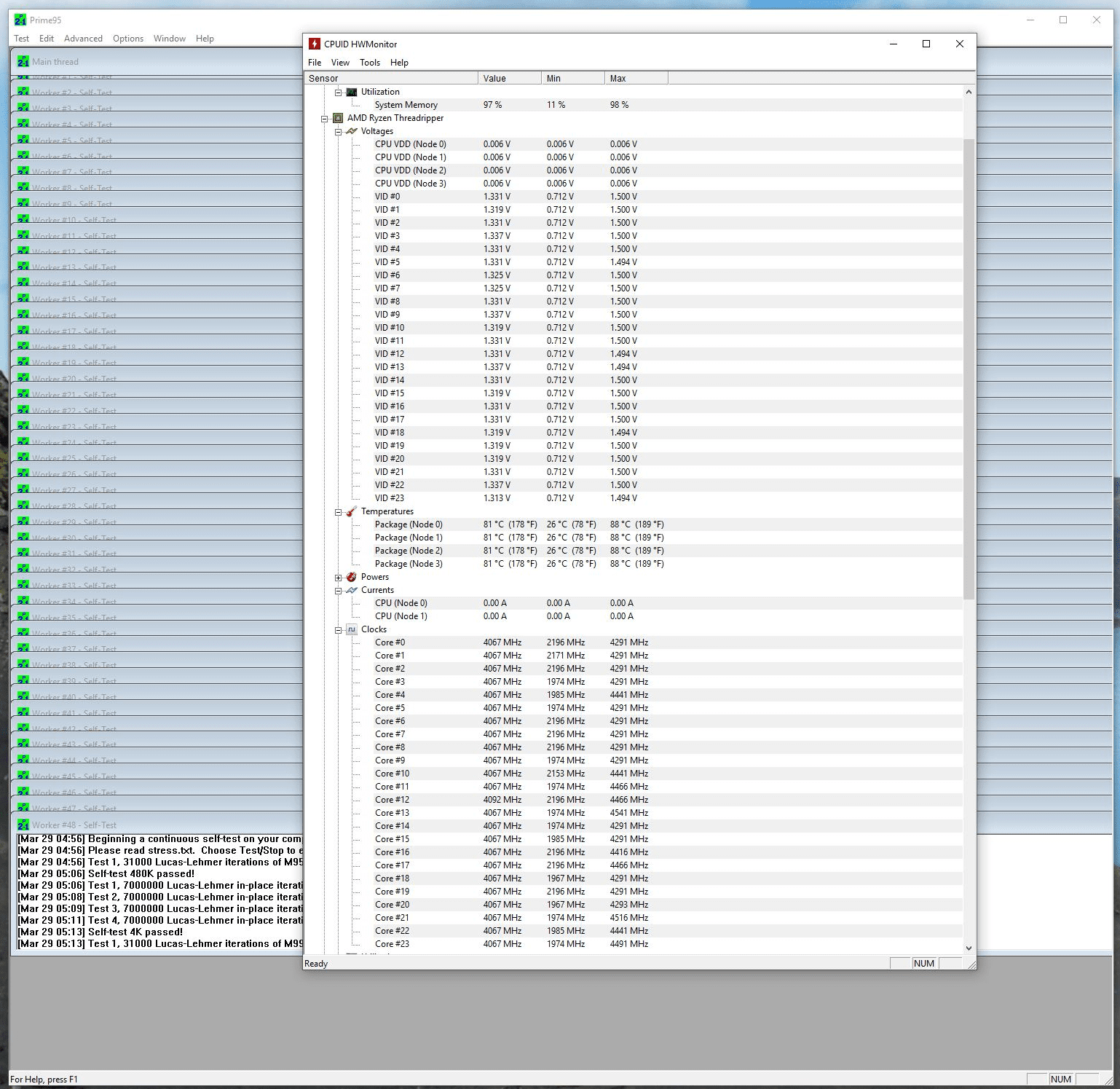Click the Worker #30 Self-Test window icon
1120x1089 pixels.
23,538
